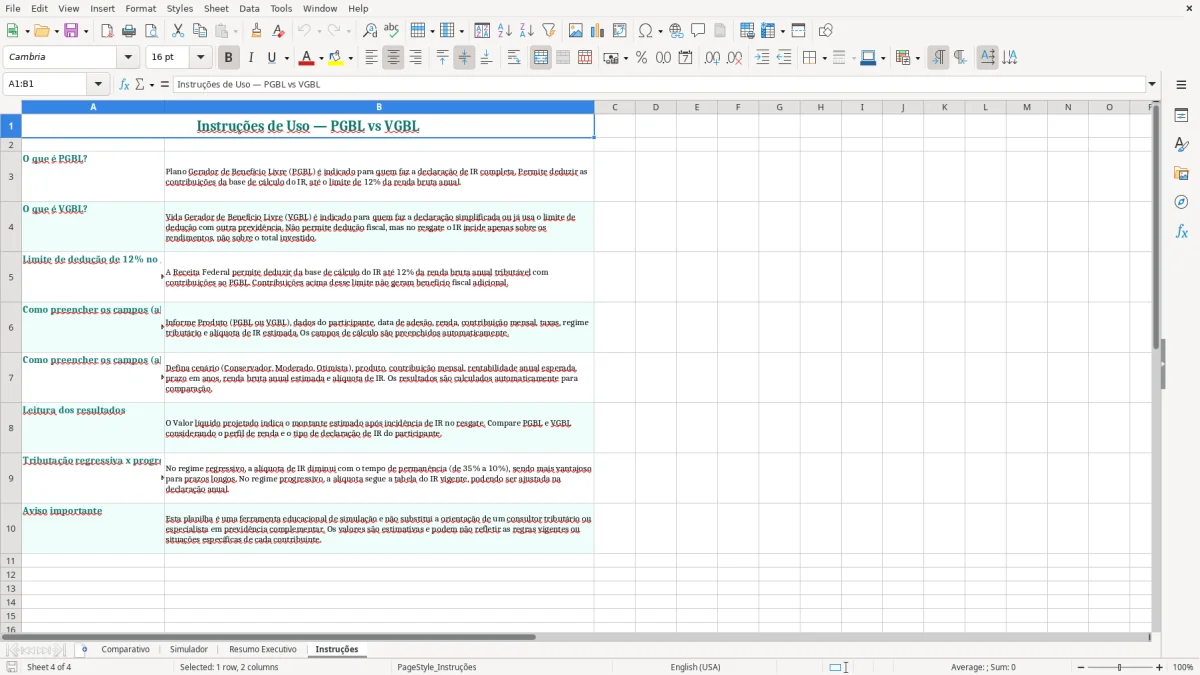Open Font Size dropdown list
Image resolution: width=1200 pixels, height=675 pixels.
201,58
